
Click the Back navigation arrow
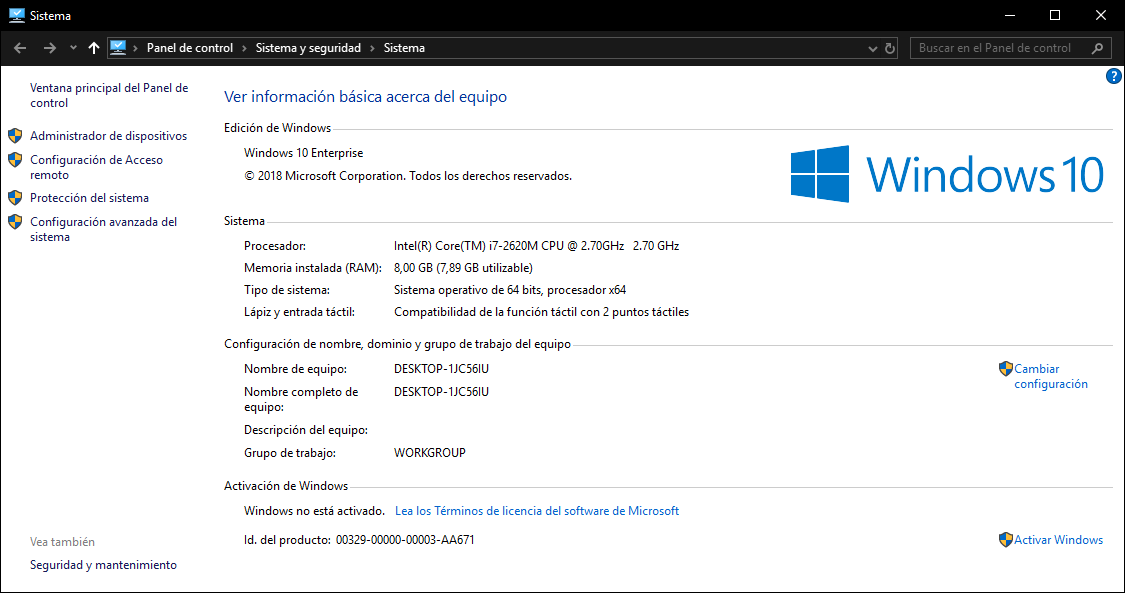coord(20,48)
